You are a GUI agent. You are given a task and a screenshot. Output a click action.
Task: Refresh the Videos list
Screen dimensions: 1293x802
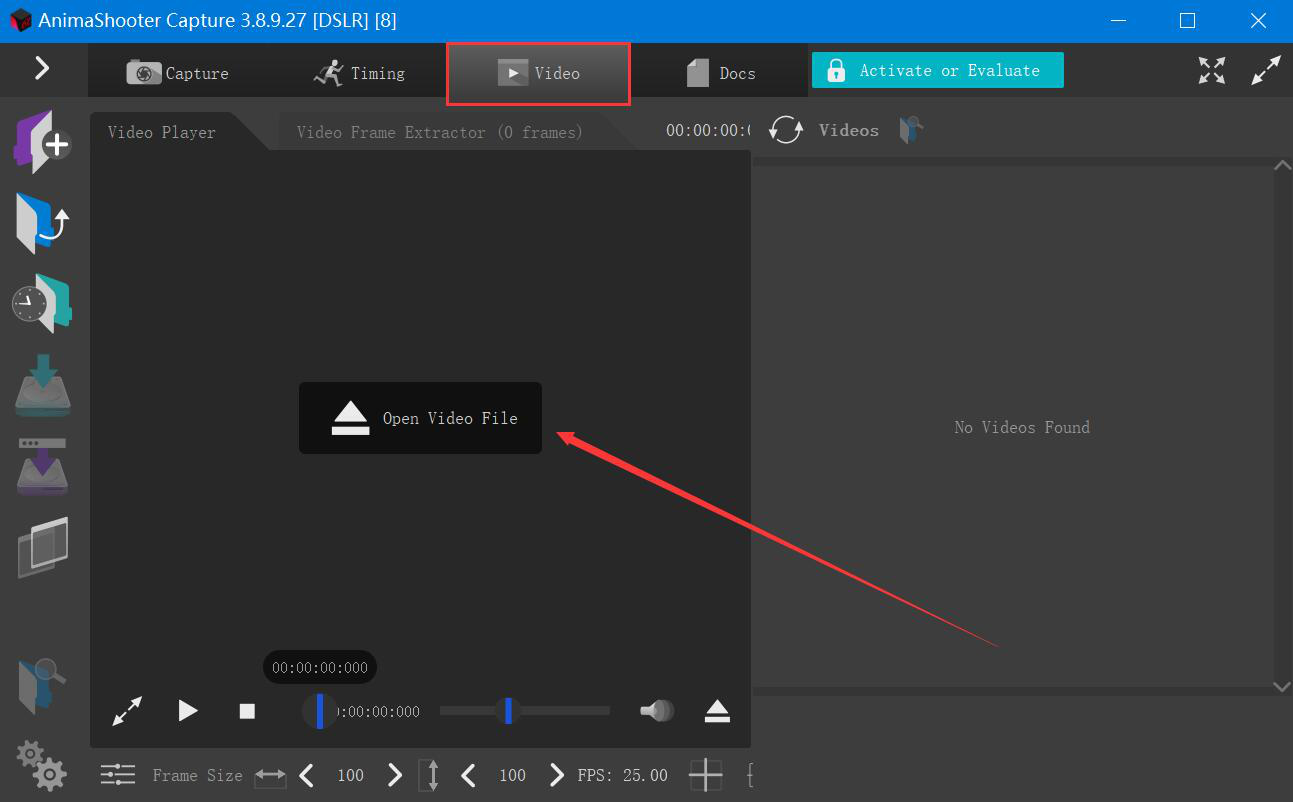[x=786, y=130]
